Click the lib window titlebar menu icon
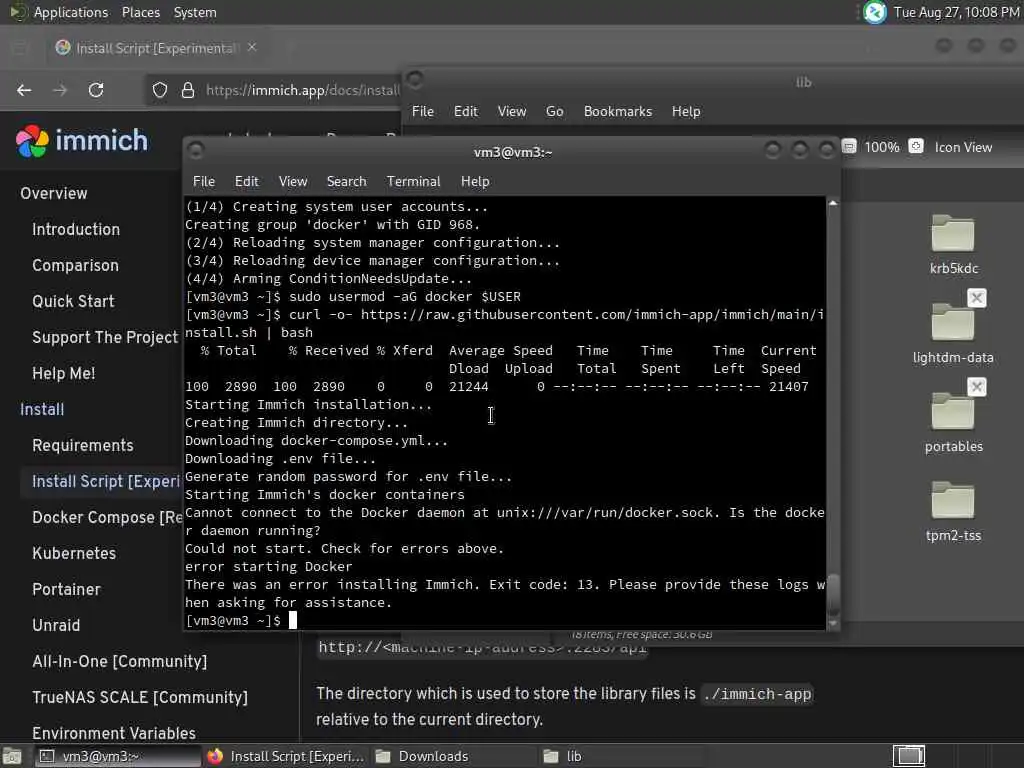The height and width of the screenshot is (768, 1024). [x=415, y=80]
